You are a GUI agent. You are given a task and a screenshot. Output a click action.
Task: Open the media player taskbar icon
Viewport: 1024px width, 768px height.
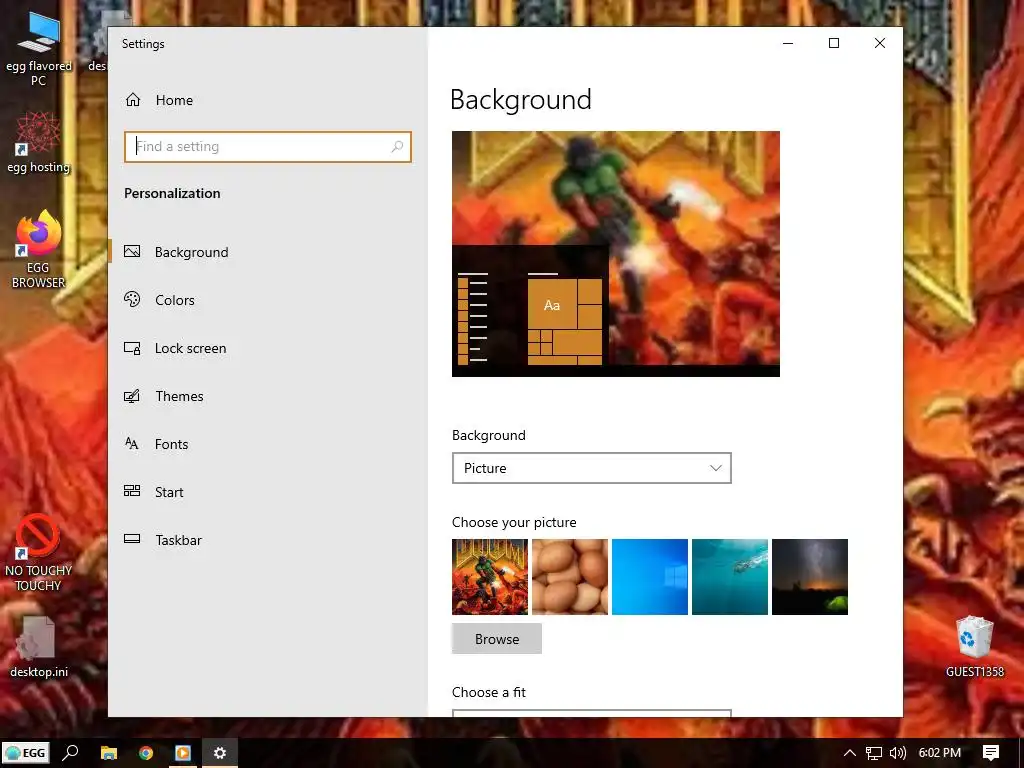point(183,753)
